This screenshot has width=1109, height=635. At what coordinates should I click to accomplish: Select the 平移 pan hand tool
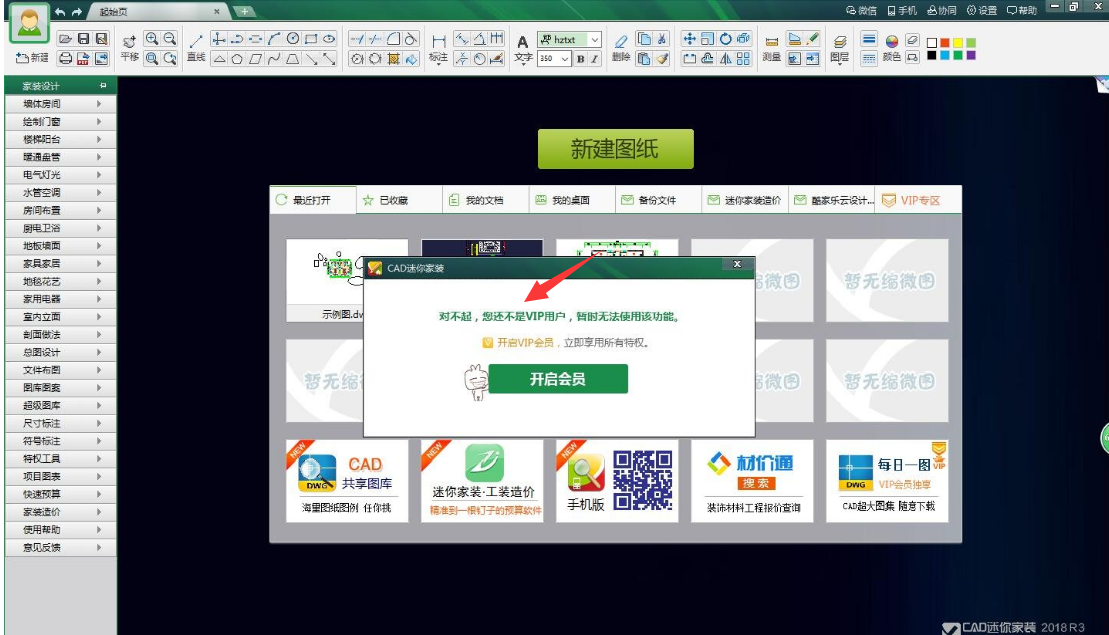point(129,48)
